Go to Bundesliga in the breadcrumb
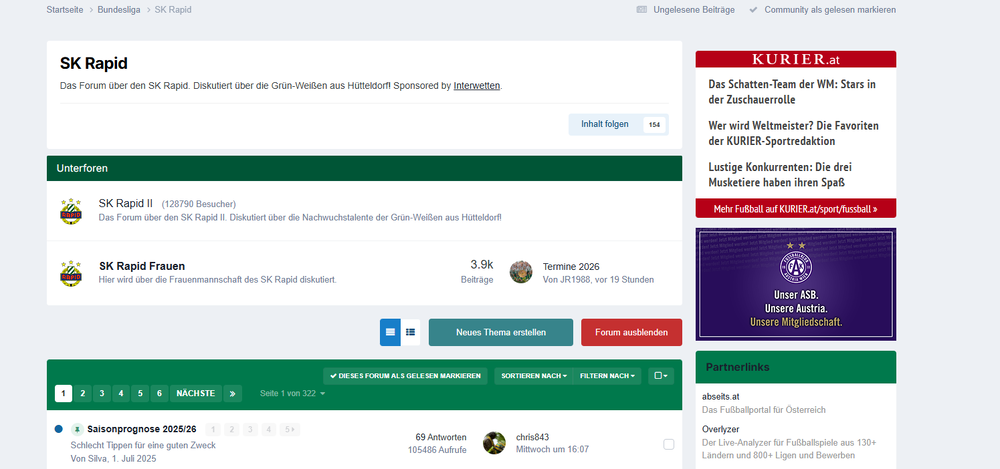Viewport: 1000px width, 469px height. point(119,10)
